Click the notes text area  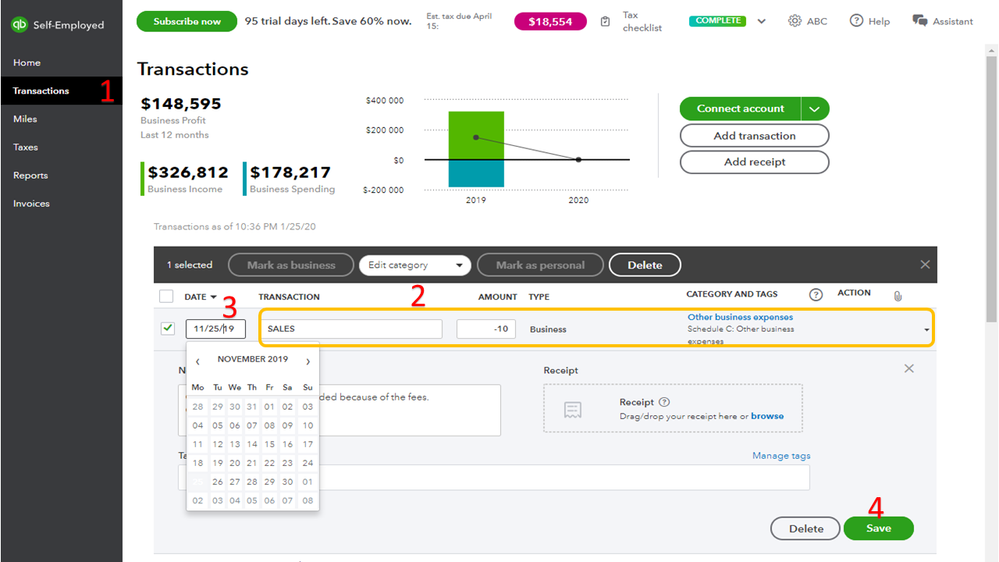point(339,410)
